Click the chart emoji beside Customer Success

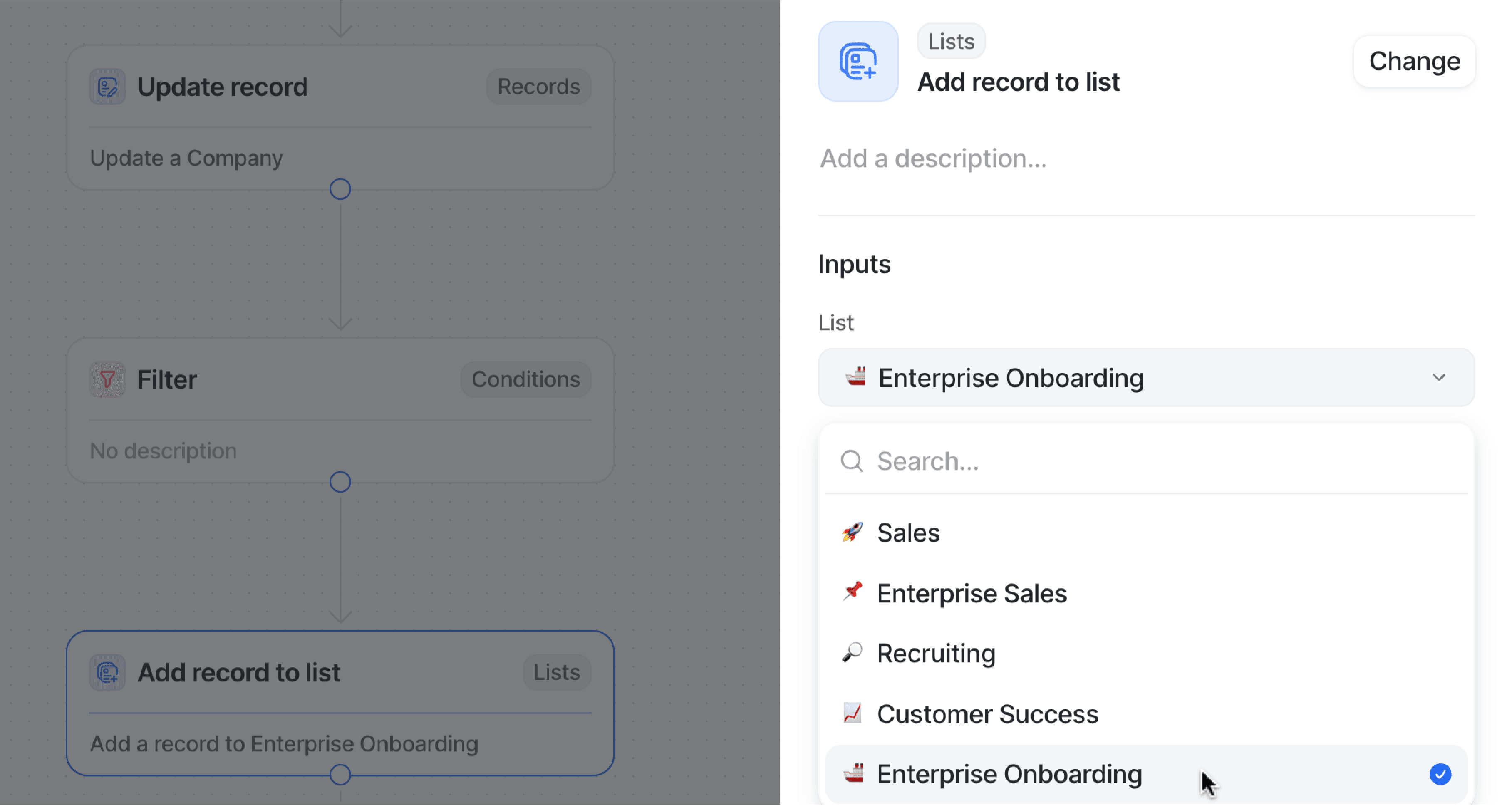point(852,713)
